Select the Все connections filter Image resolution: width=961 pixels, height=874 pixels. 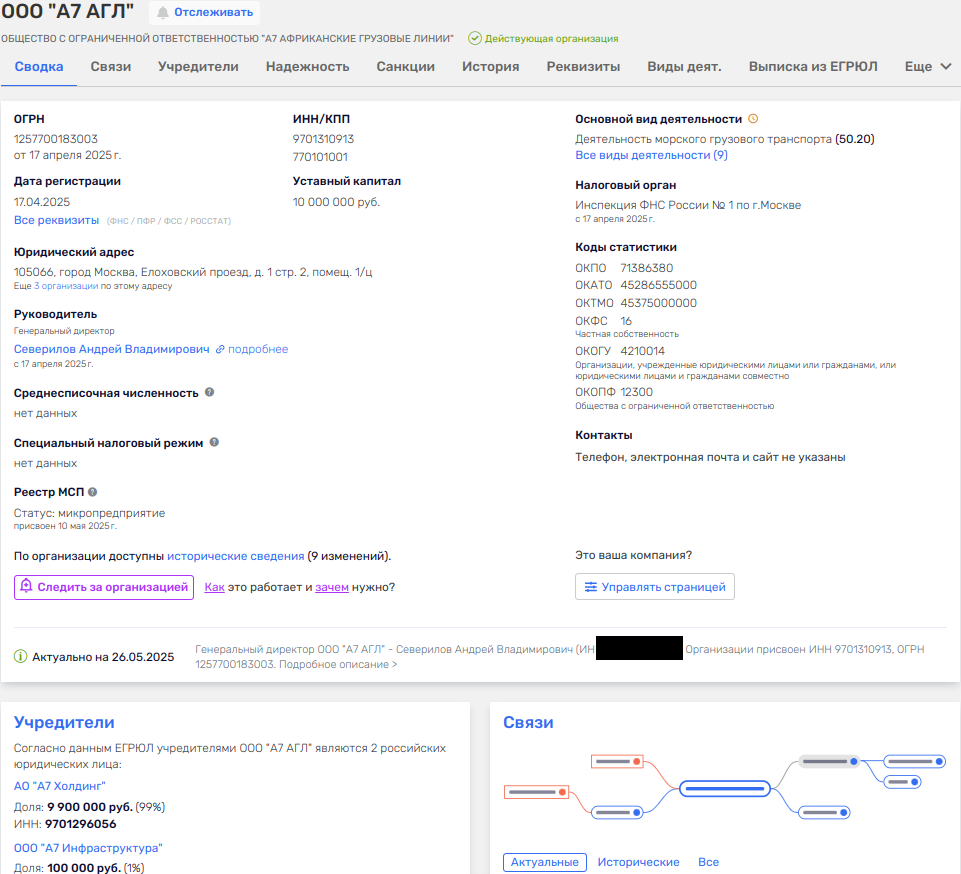click(708, 862)
